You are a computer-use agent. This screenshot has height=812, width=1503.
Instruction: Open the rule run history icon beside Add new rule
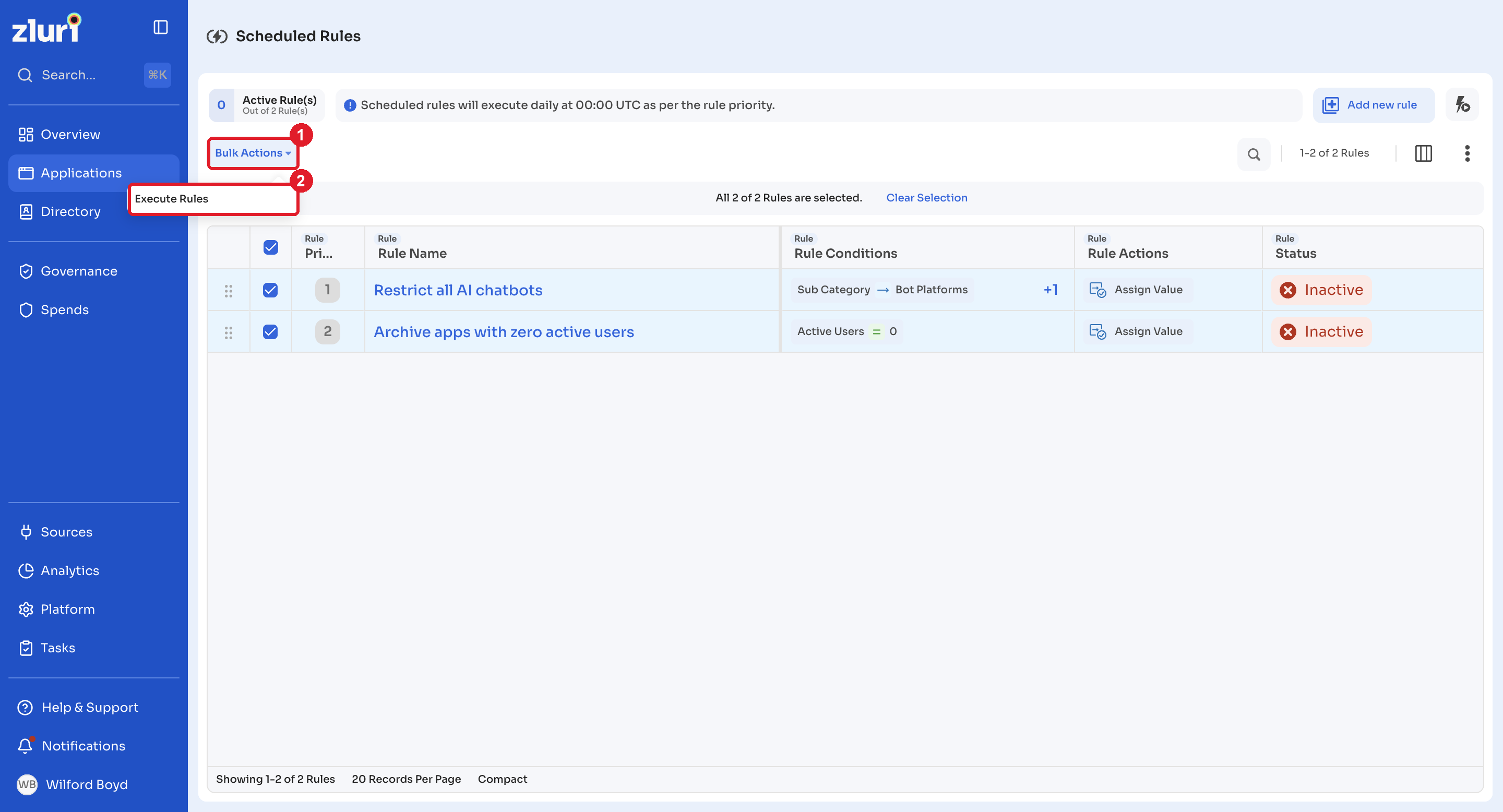(1462, 105)
